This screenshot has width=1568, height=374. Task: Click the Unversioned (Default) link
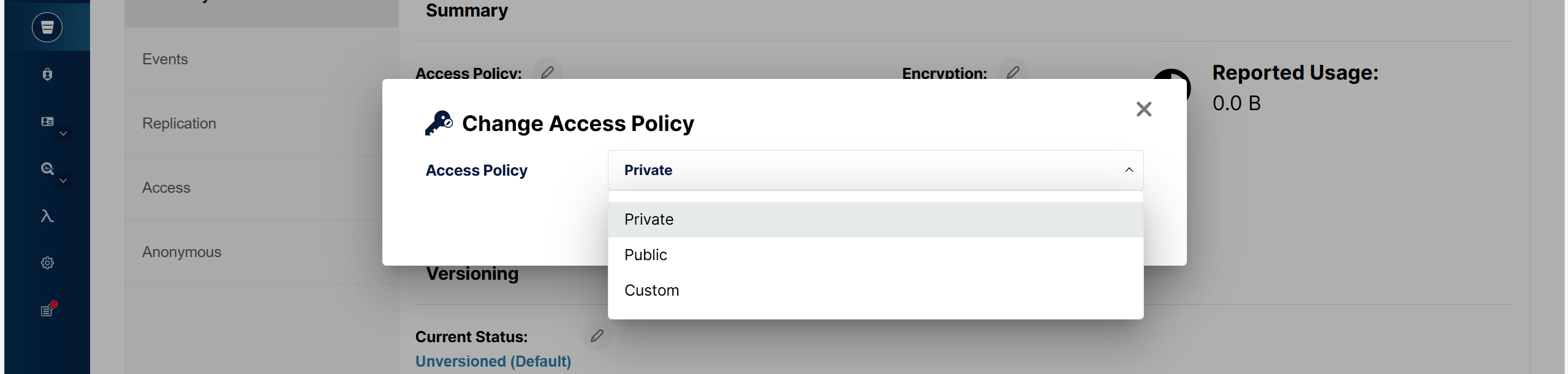pyautogui.click(x=493, y=361)
